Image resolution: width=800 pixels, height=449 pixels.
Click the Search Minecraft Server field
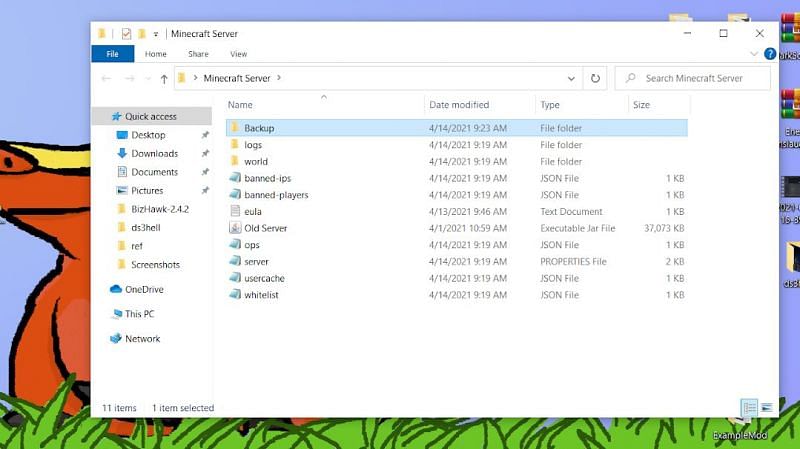[700, 78]
